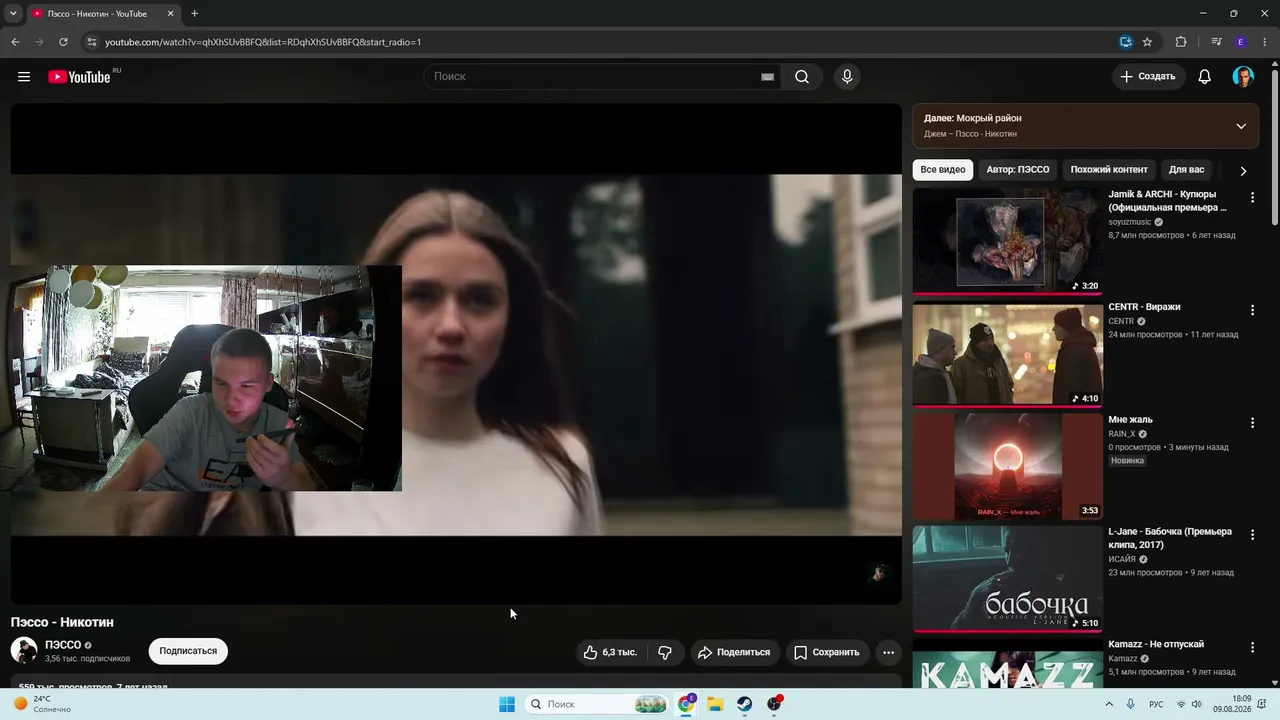
Task: Open the 'Создать' create menu
Action: point(1148,77)
